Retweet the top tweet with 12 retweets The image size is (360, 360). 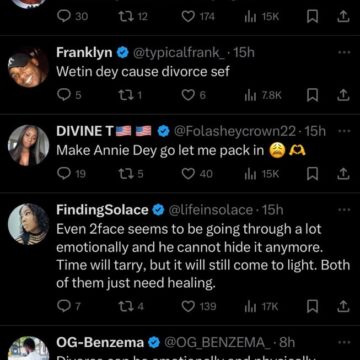pos(125,17)
